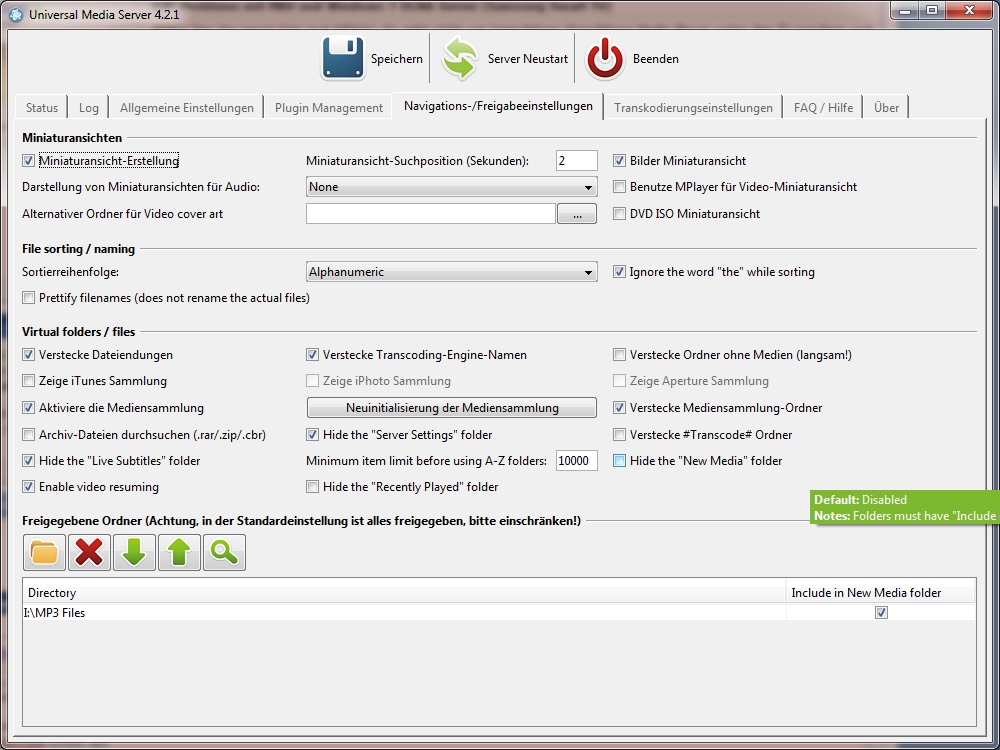Click the magnifier scan folders icon

click(224, 552)
